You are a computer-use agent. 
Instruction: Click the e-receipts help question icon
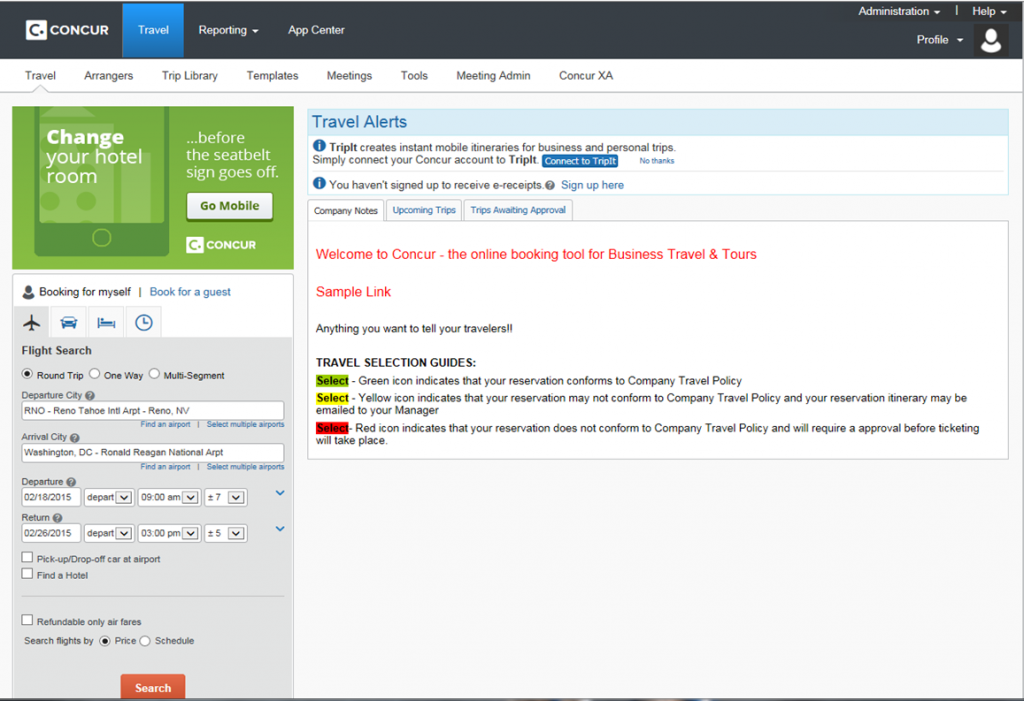click(x=550, y=185)
